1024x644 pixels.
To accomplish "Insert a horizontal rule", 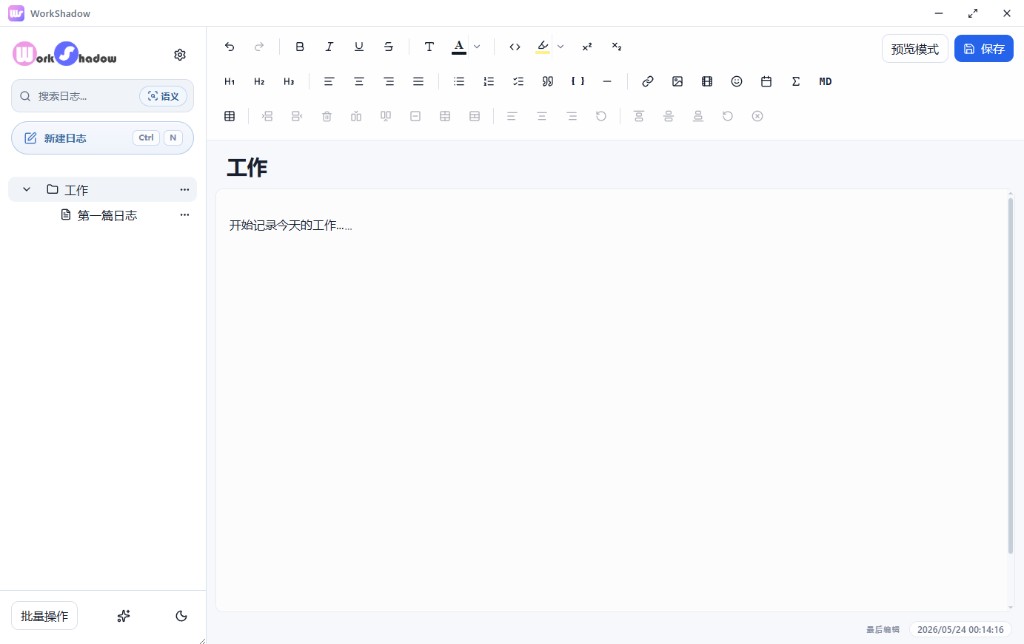I will click(607, 82).
